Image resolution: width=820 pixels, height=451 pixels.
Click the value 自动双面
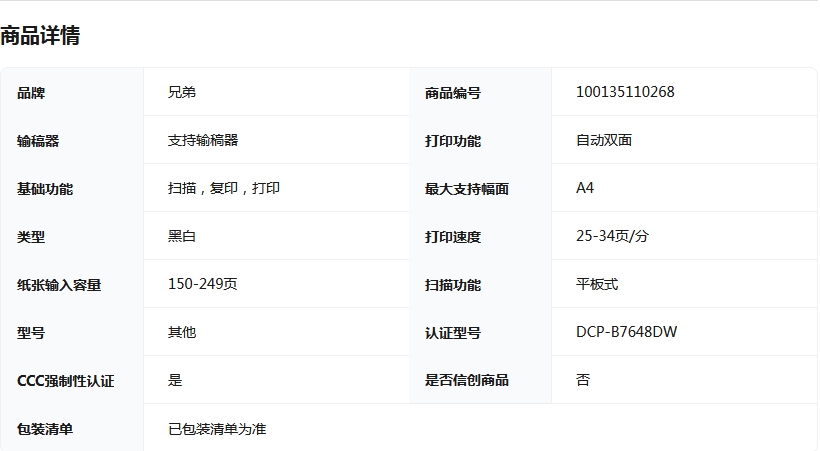(x=604, y=140)
